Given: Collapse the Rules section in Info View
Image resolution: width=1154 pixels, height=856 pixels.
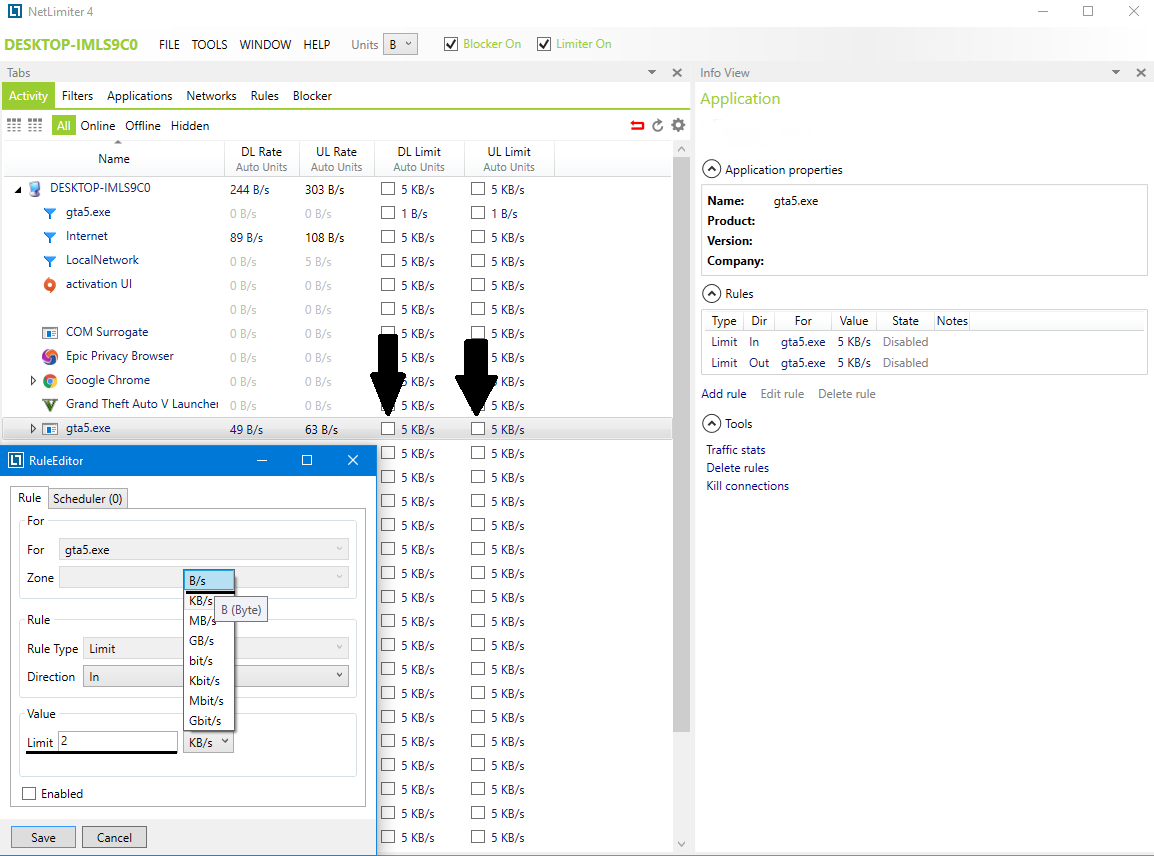Looking at the screenshot, I should [711, 294].
